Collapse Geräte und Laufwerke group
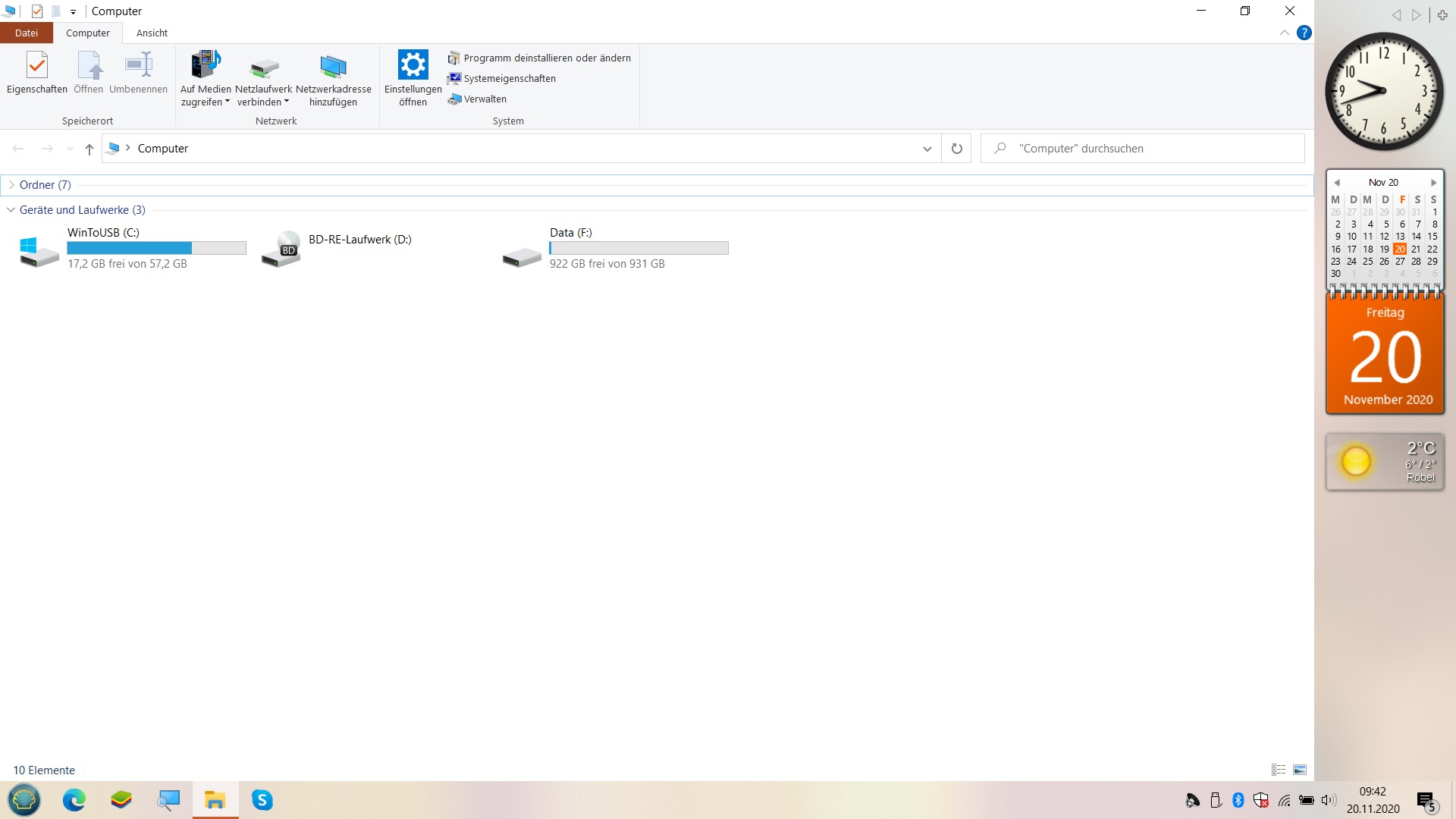1456x819 pixels. click(x=11, y=210)
